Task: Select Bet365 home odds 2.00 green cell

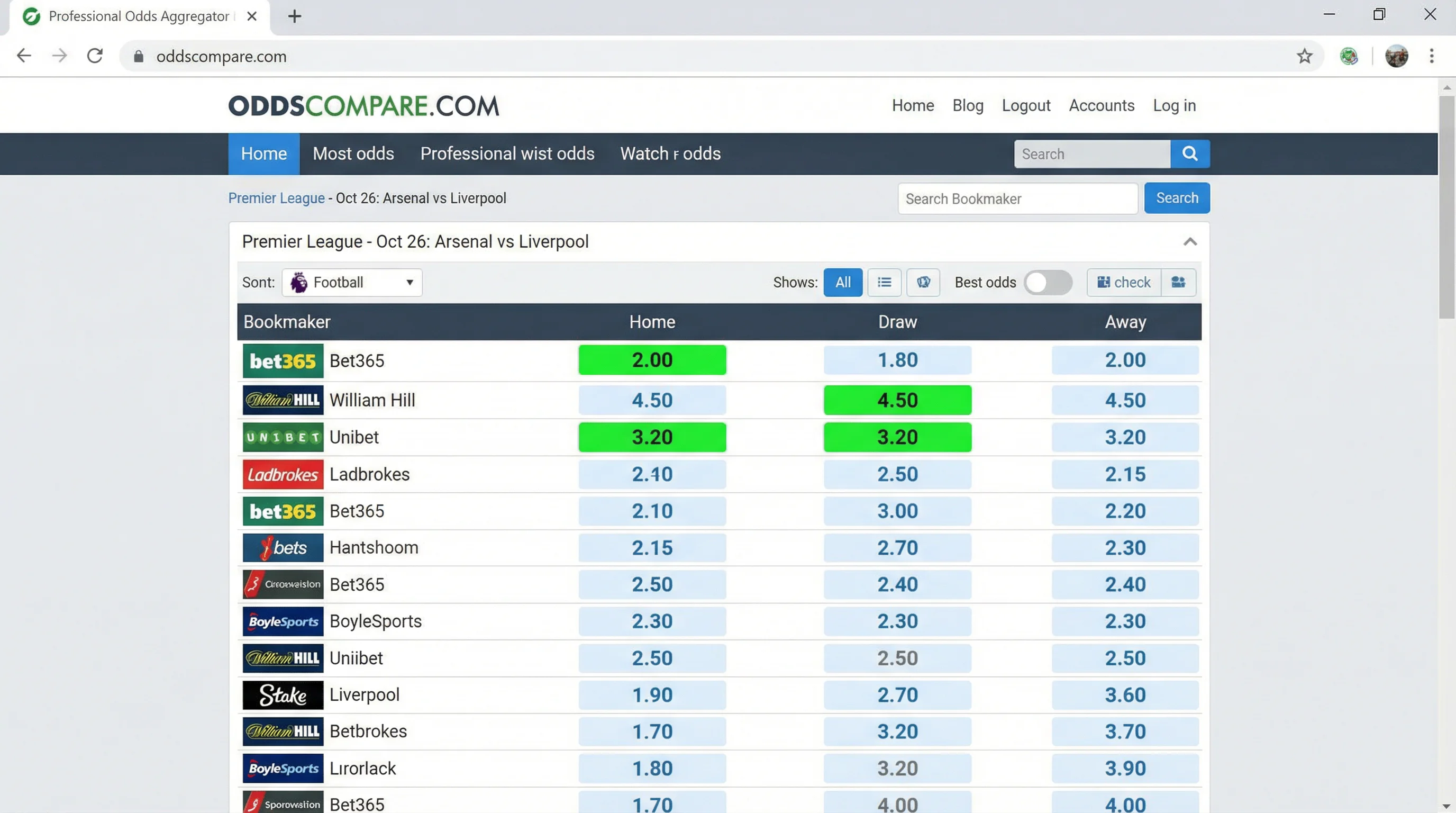Action: tap(652, 360)
